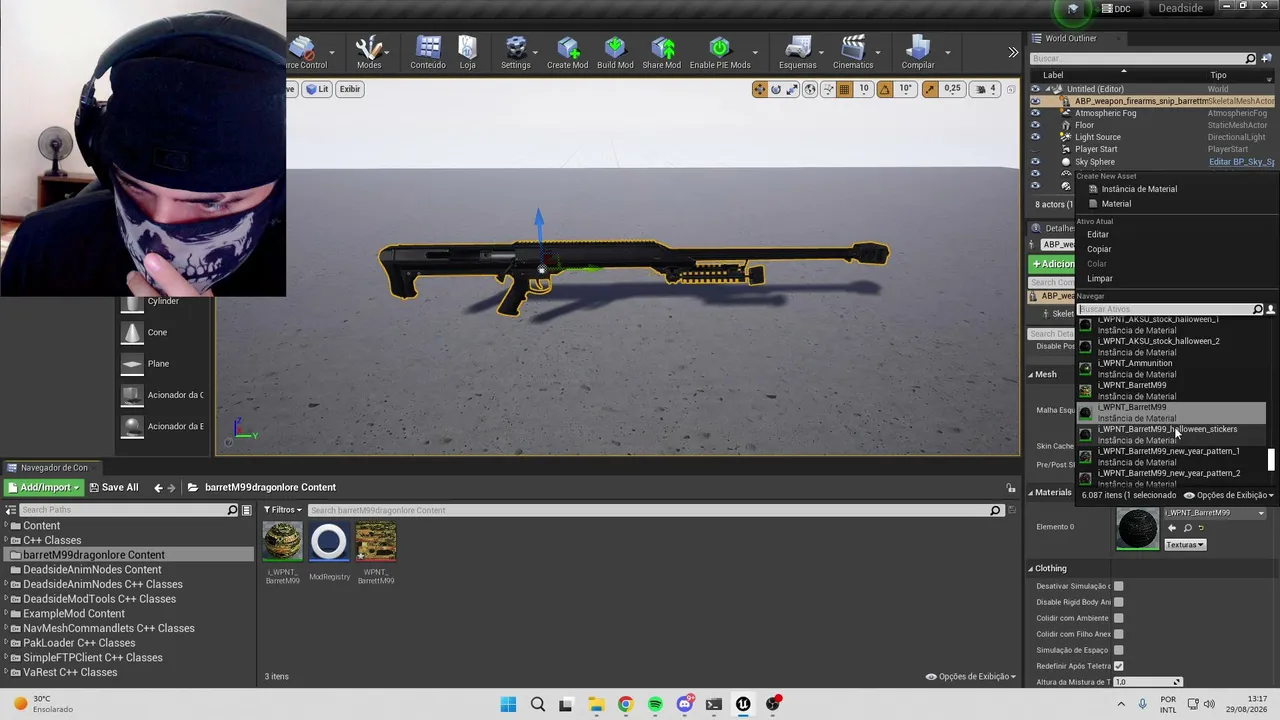Open the Modes toolbar button
Screen dimensions: 1280x720
coord(369,52)
